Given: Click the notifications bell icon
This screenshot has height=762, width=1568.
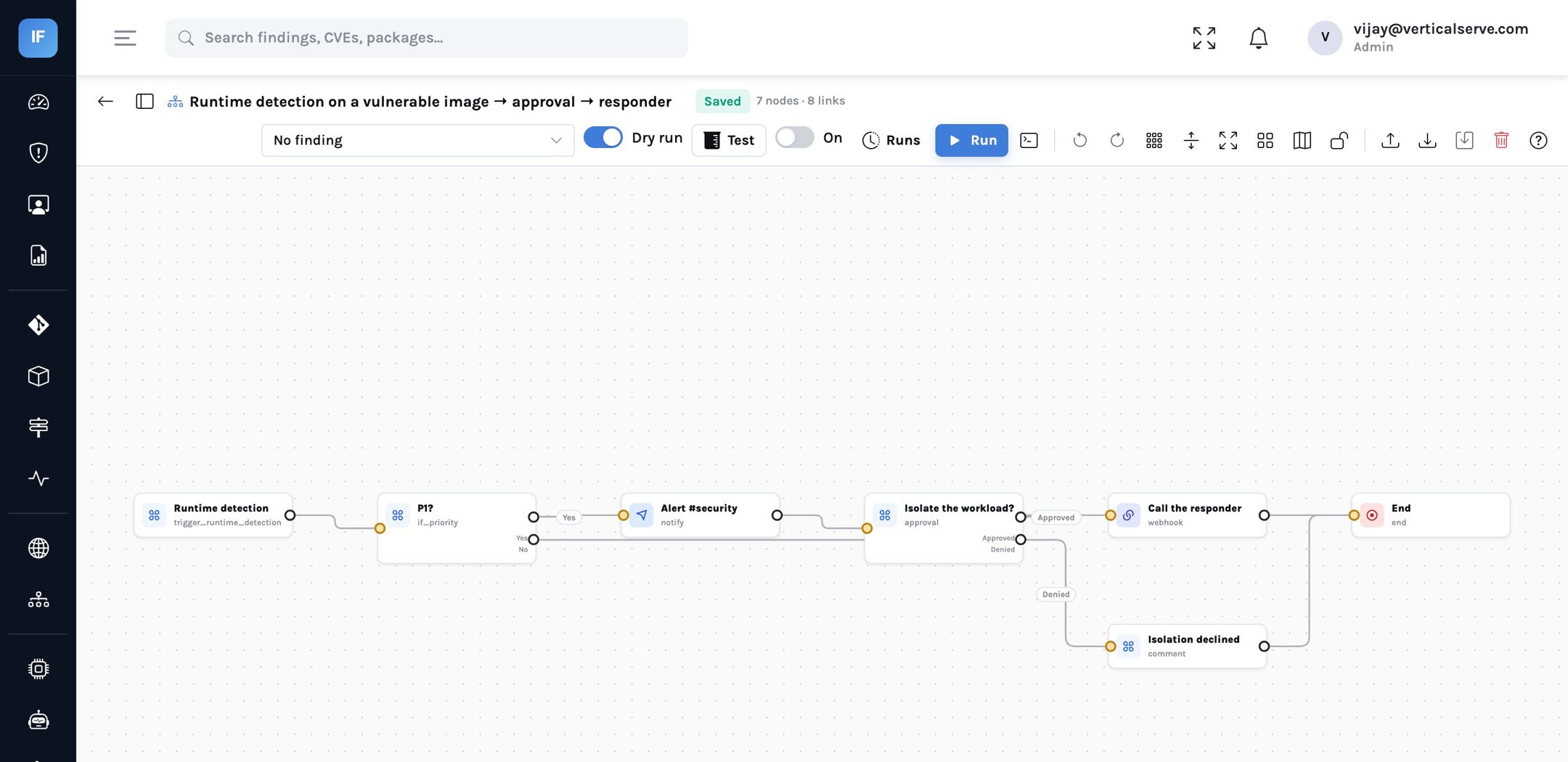Looking at the screenshot, I should pos(1258,38).
